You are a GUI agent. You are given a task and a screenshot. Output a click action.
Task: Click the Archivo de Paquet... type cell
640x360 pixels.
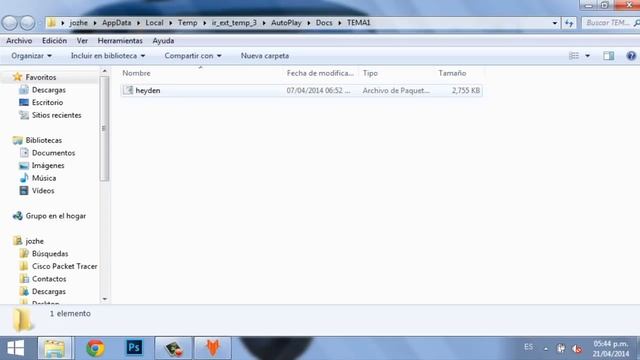[x=396, y=91]
